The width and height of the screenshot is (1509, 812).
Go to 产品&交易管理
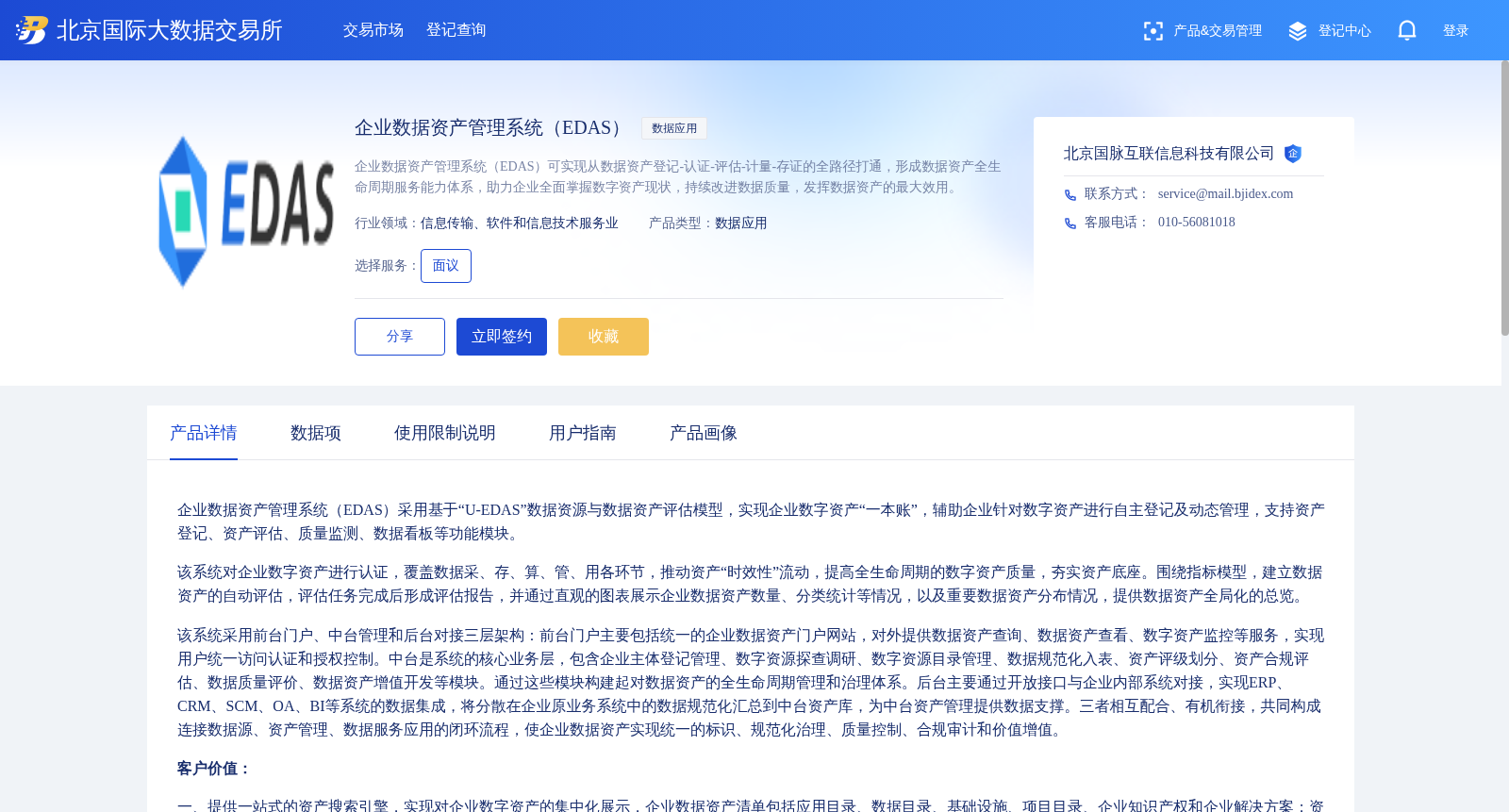tap(1218, 31)
